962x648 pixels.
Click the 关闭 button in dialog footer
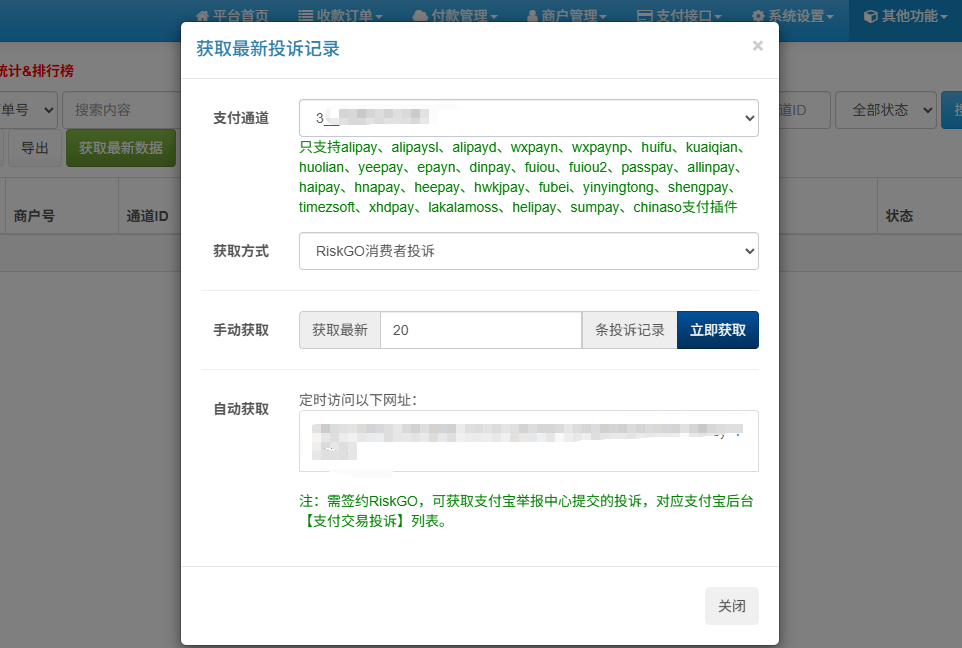click(731, 606)
